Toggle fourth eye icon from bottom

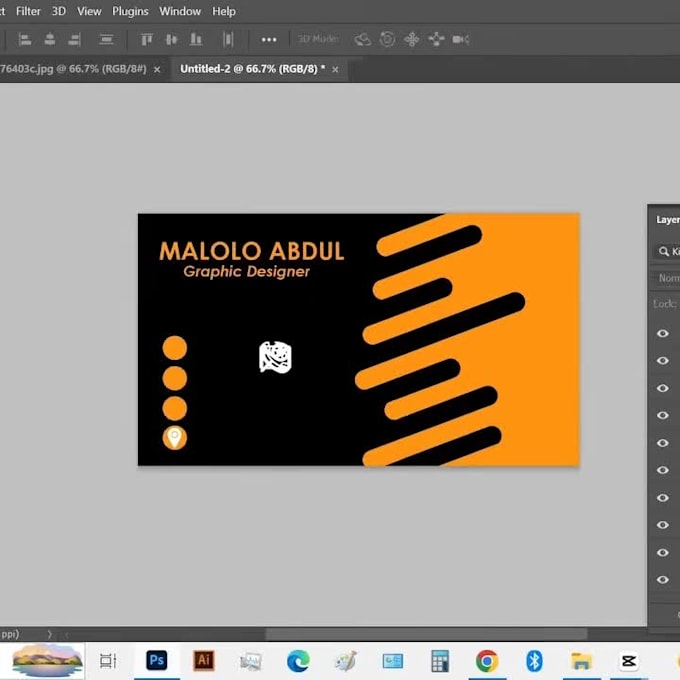pos(663,497)
